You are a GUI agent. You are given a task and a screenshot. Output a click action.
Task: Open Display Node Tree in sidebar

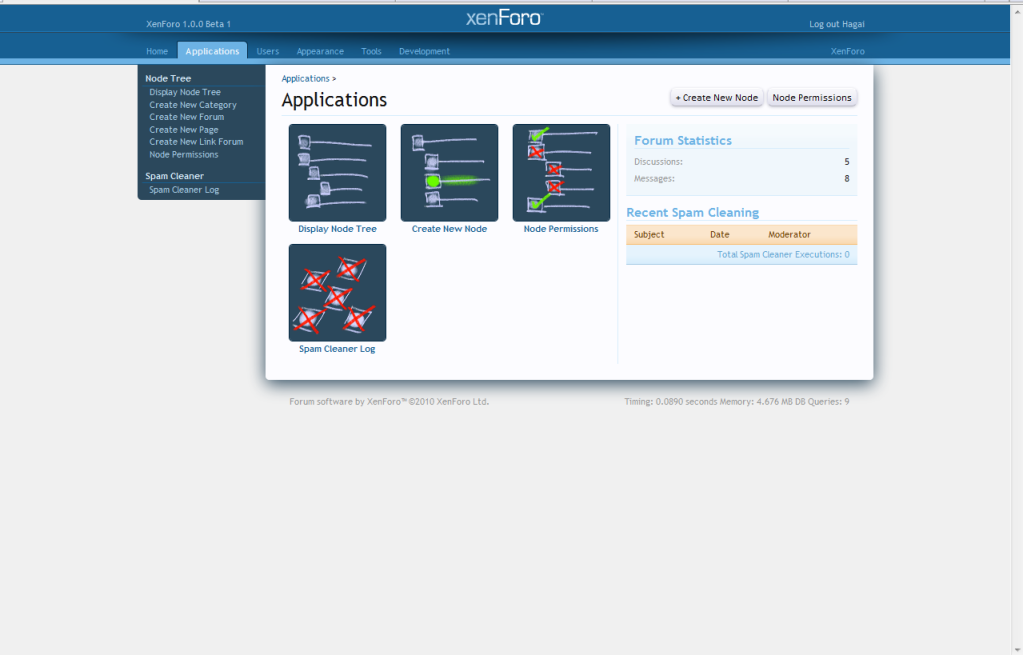coord(185,92)
